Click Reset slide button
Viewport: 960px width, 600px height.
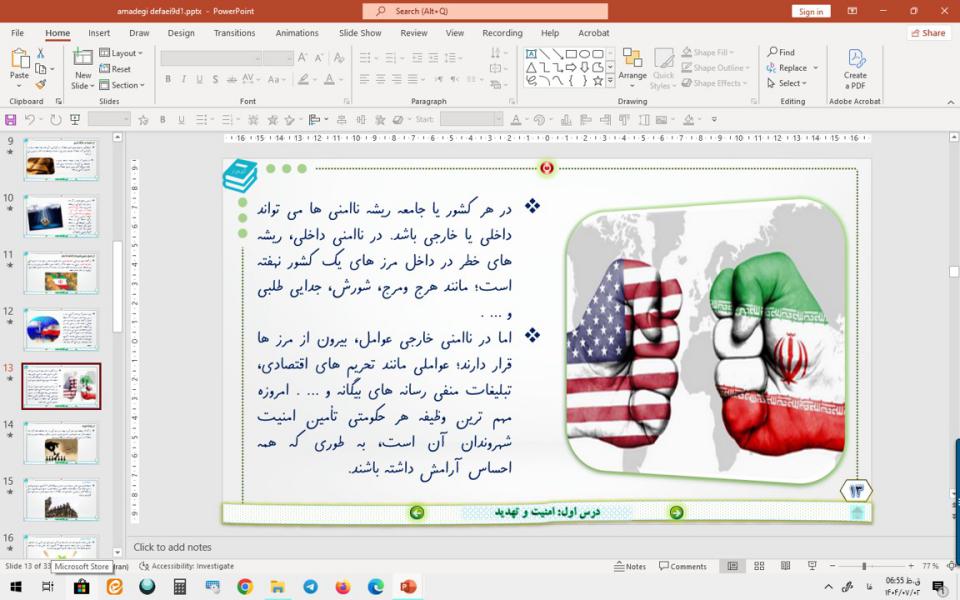tap(115, 69)
